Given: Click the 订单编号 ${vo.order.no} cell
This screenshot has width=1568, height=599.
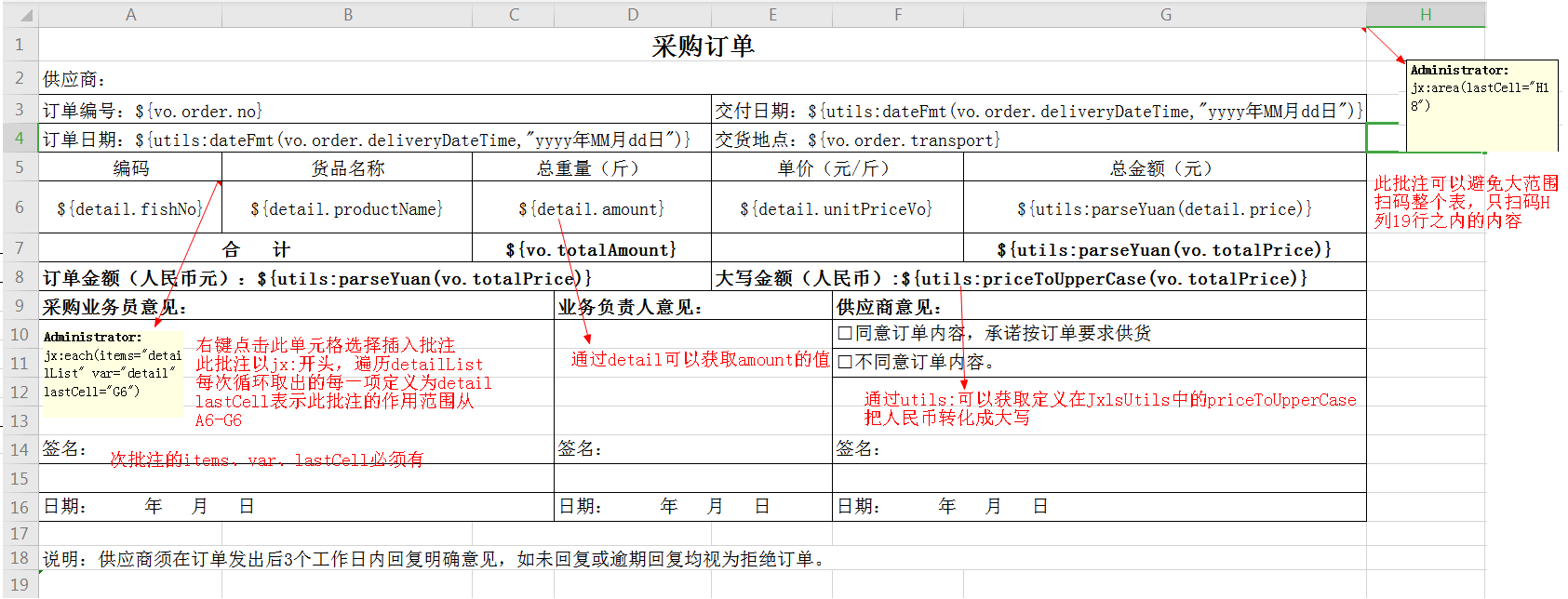Looking at the screenshot, I should 375,110.
